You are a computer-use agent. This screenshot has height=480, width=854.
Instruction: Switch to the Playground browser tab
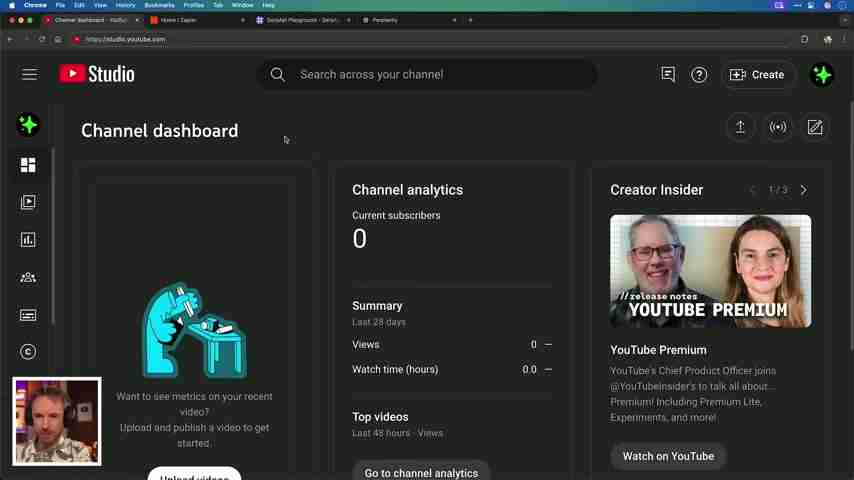click(302, 20)
